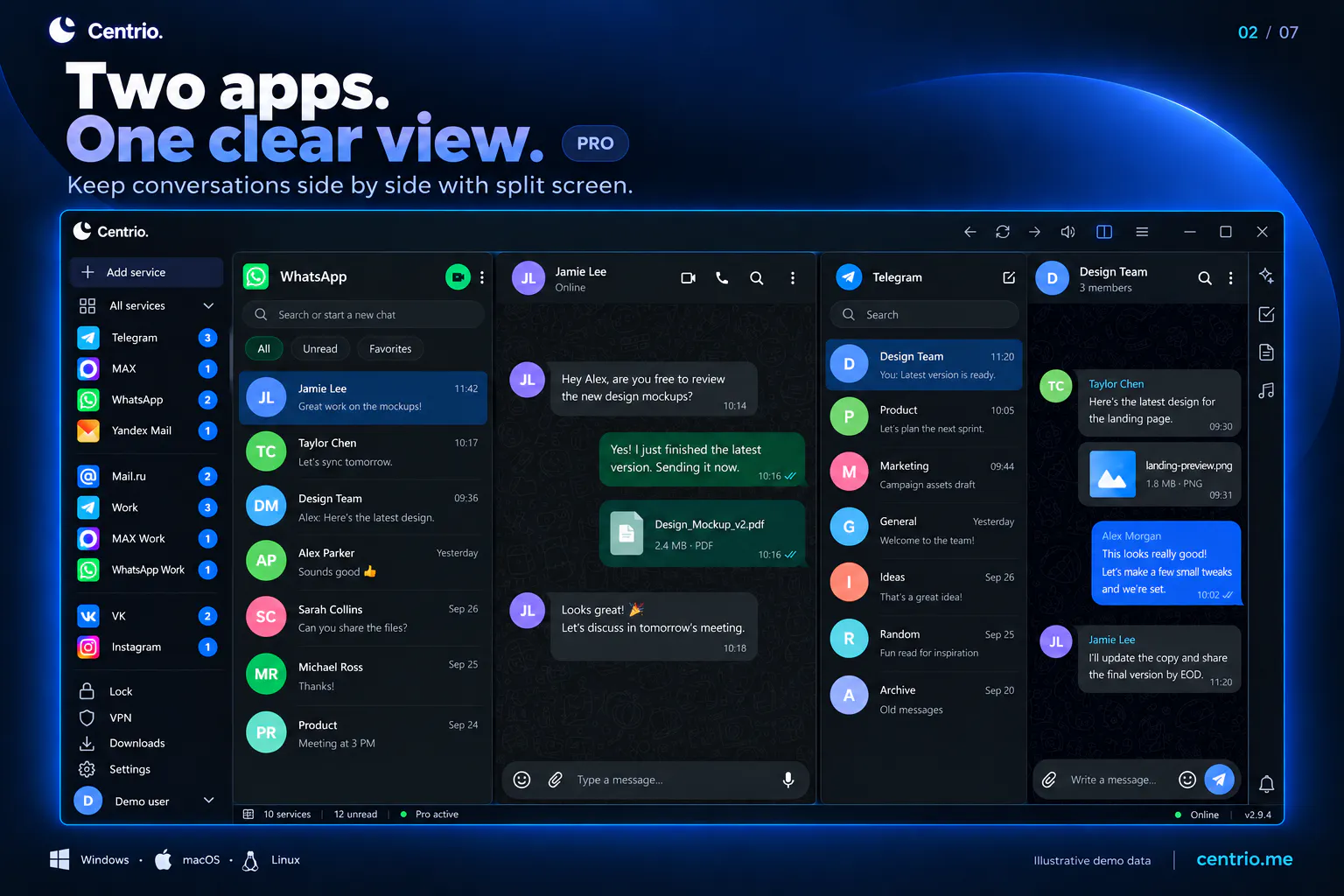This screenshot has height=896, width=1344.
Task: Search within the Jamie Lee chat
Action: tap(757, 277)
